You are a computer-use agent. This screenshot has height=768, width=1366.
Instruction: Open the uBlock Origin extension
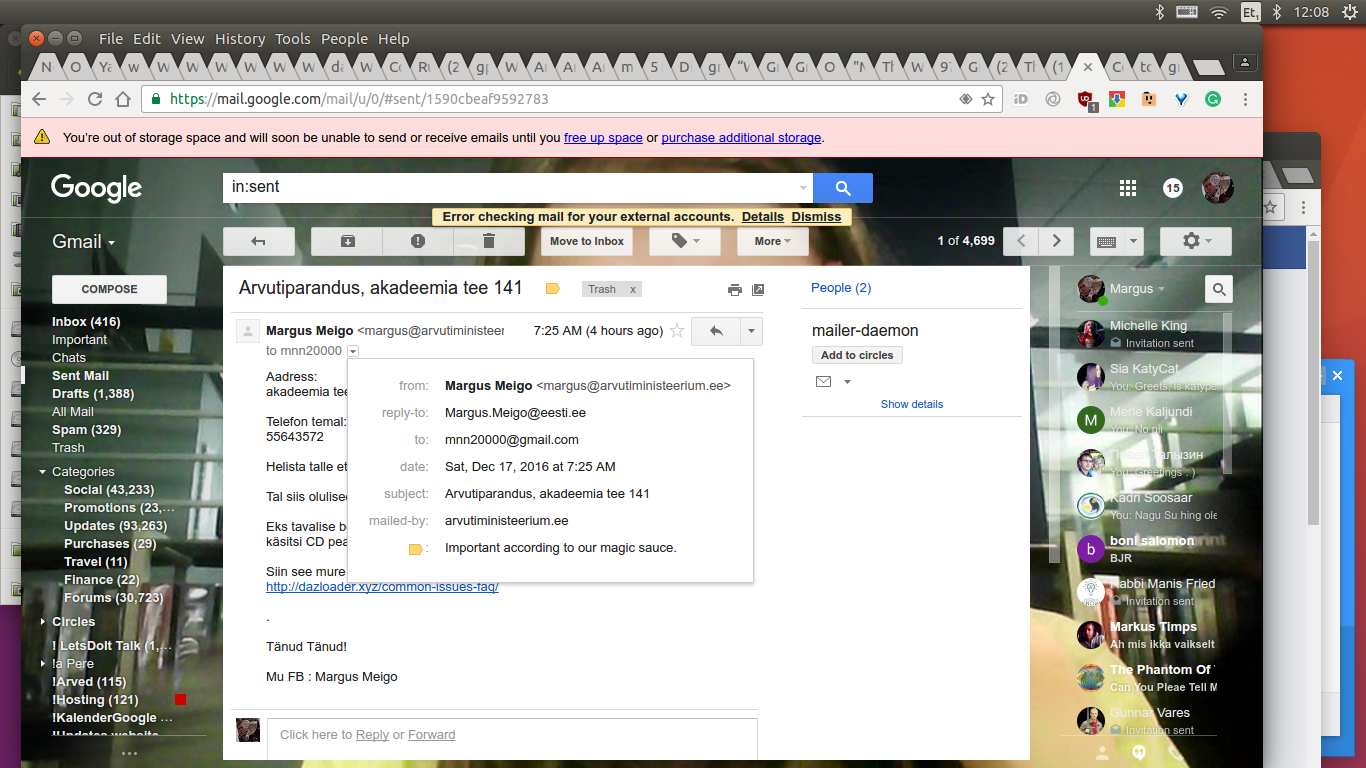pyautogui.click(x=1086, y=99)
